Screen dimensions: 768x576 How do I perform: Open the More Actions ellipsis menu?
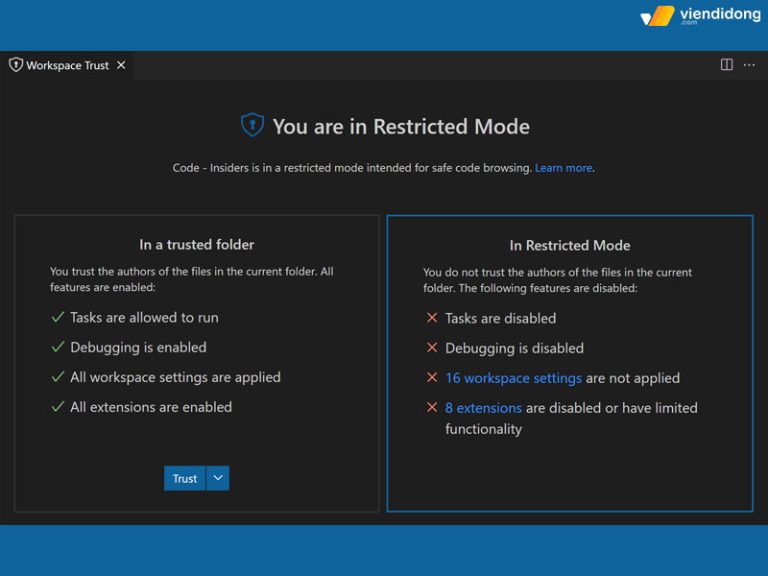[750, 65]
